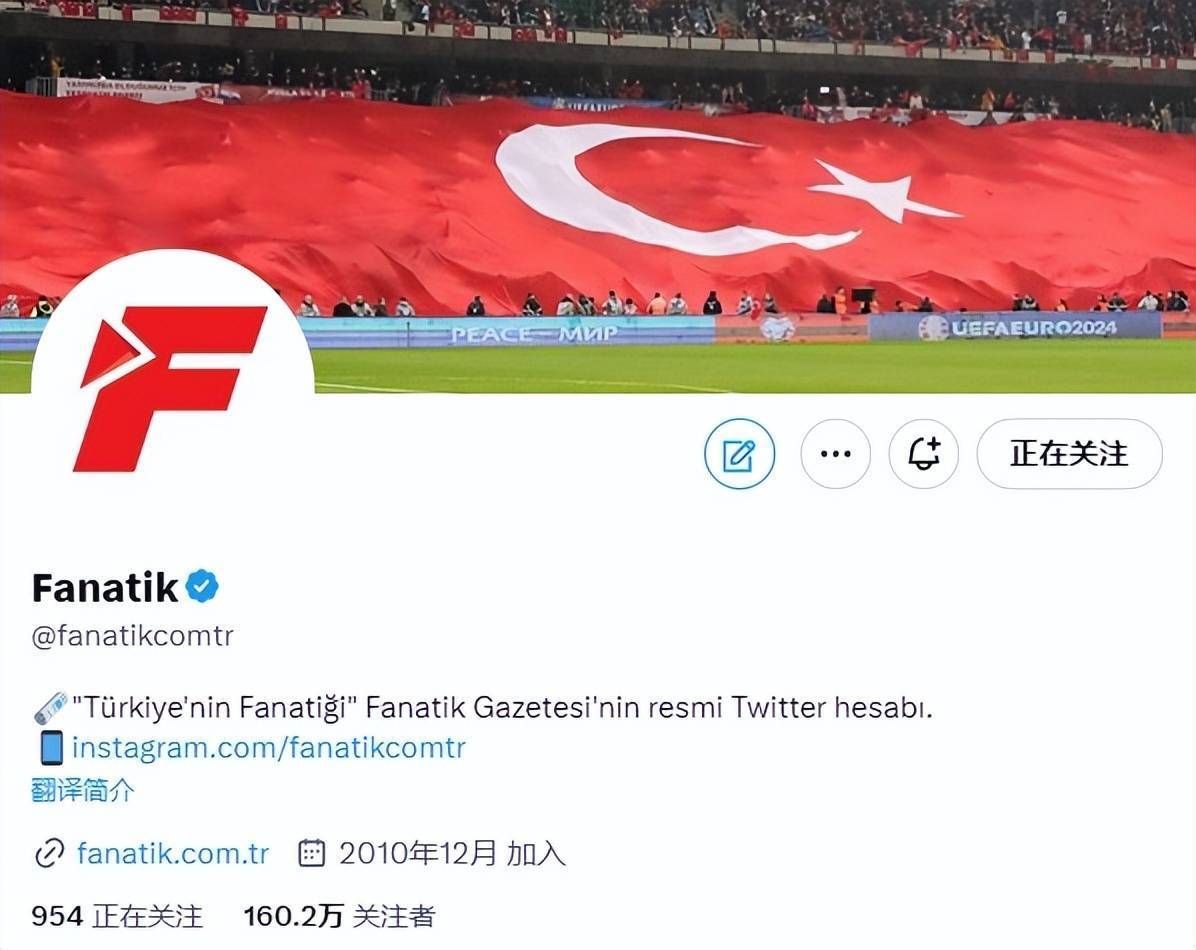Click the chain link icon beside website

coord(50,853)
